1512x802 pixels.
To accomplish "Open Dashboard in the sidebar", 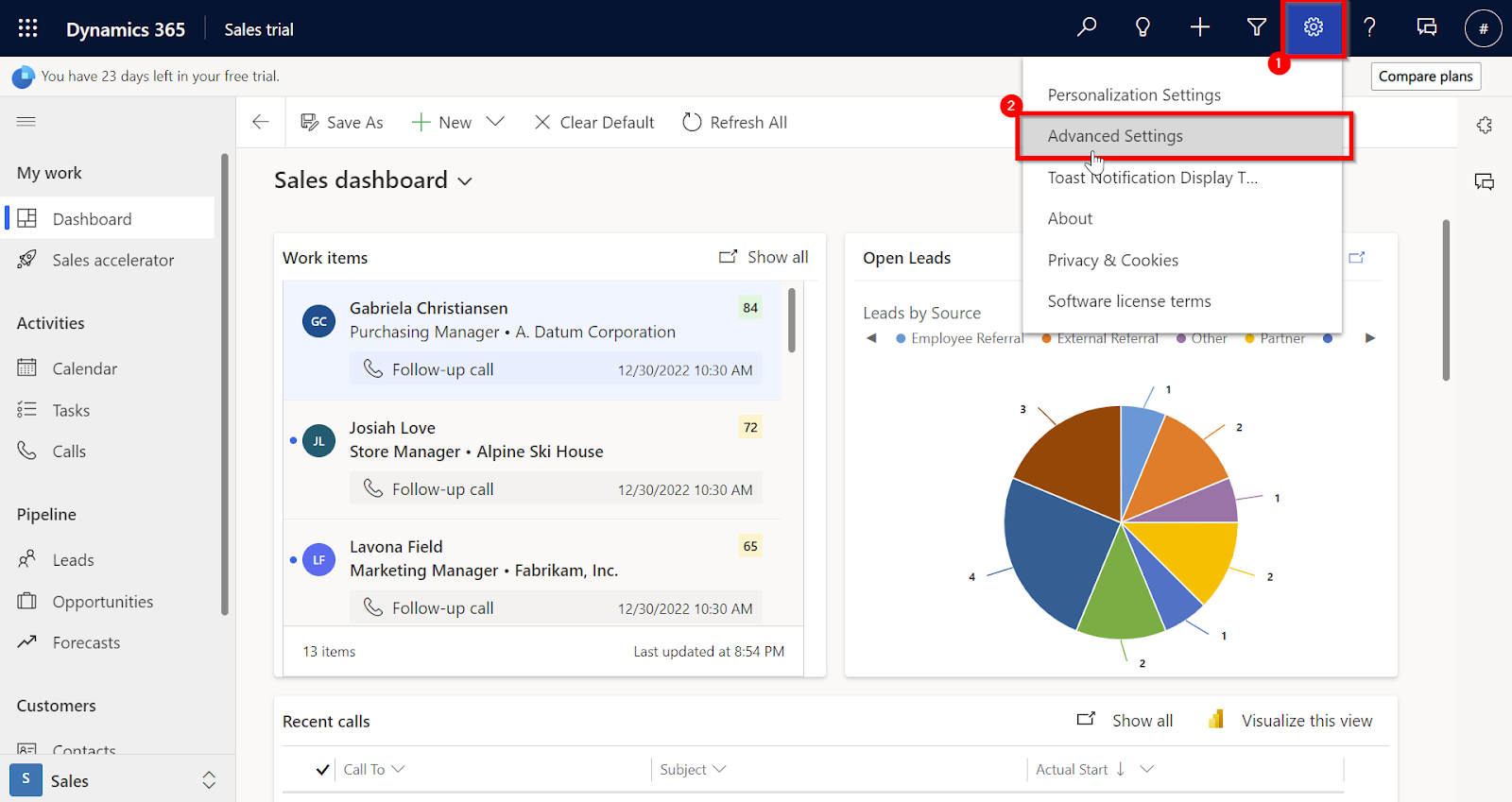I will pyautogui.click(x=110, y=218).
